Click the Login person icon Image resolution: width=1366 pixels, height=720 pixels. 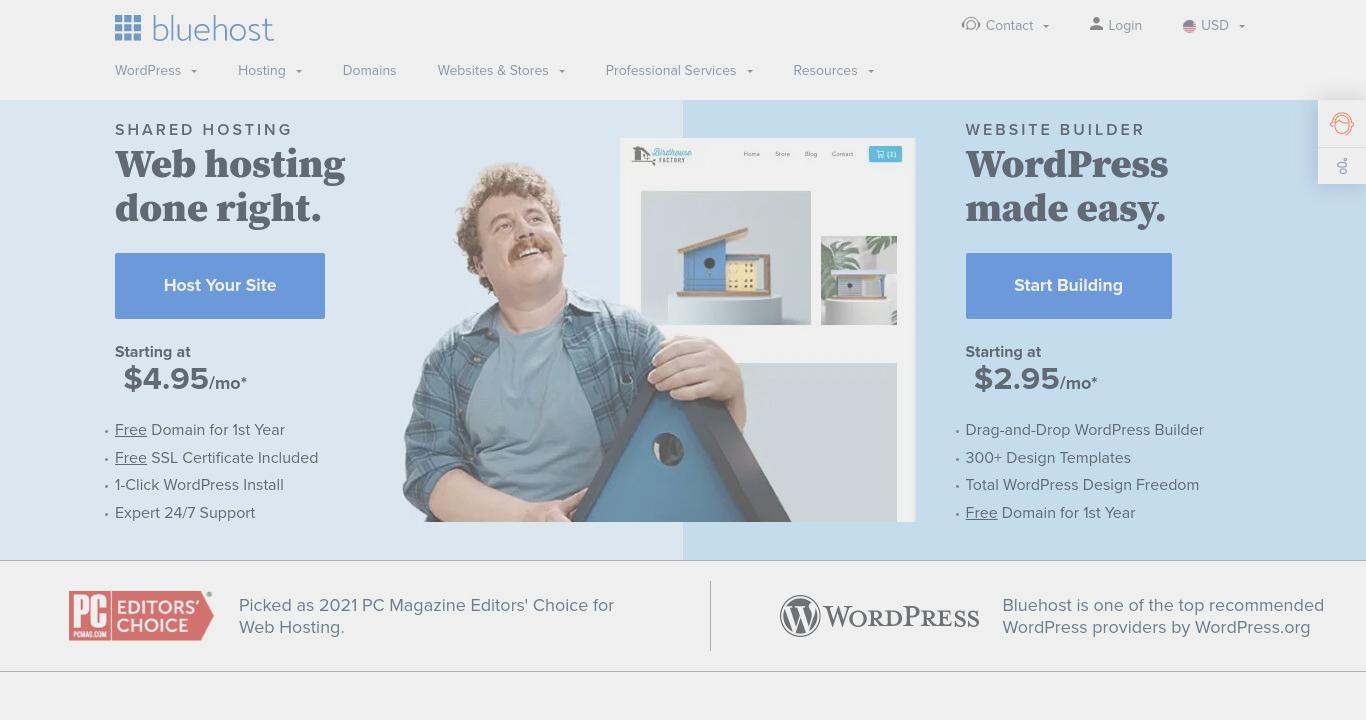(x=1096, y=24)
